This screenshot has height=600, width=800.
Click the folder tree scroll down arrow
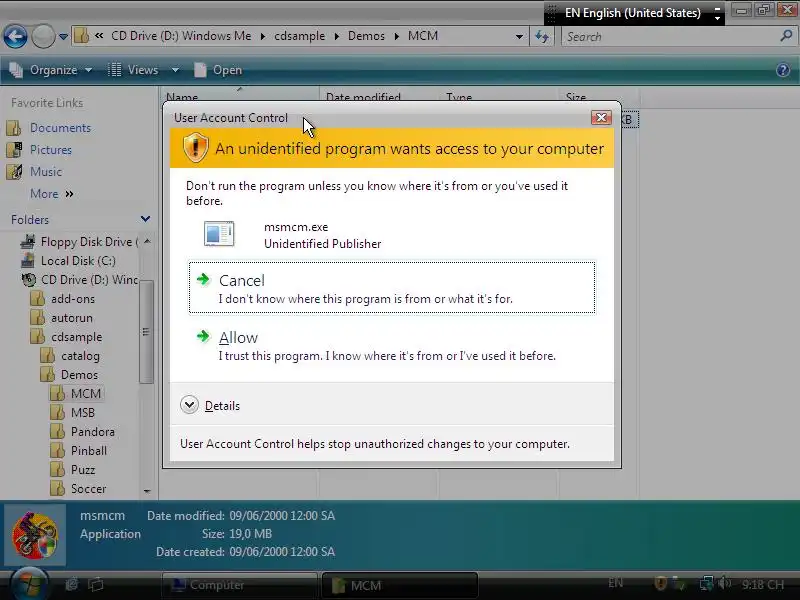[x=147, y=491]
